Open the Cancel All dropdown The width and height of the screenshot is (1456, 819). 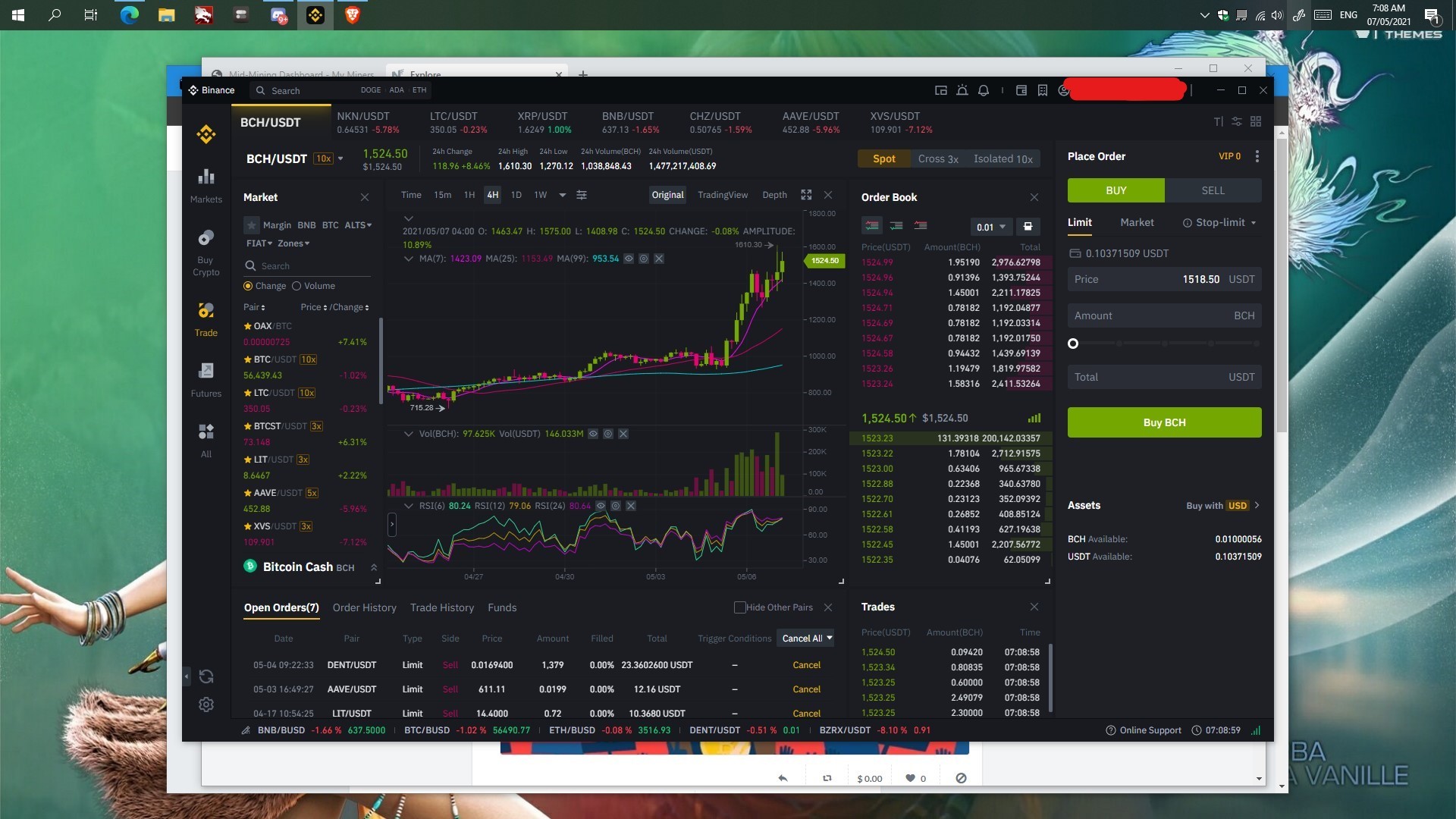807,639
